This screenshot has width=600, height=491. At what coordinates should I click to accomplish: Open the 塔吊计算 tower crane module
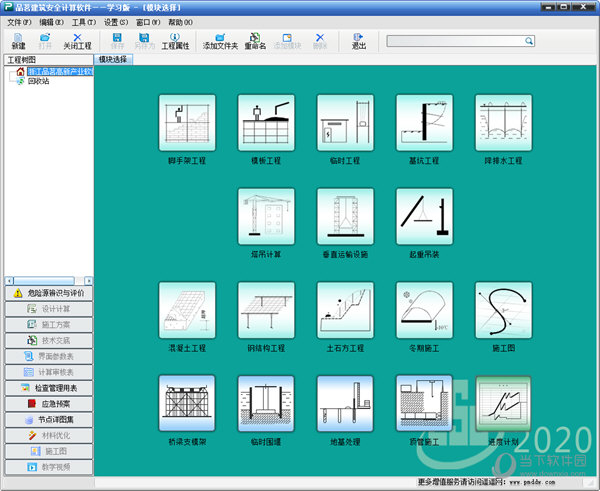(266, 216)
